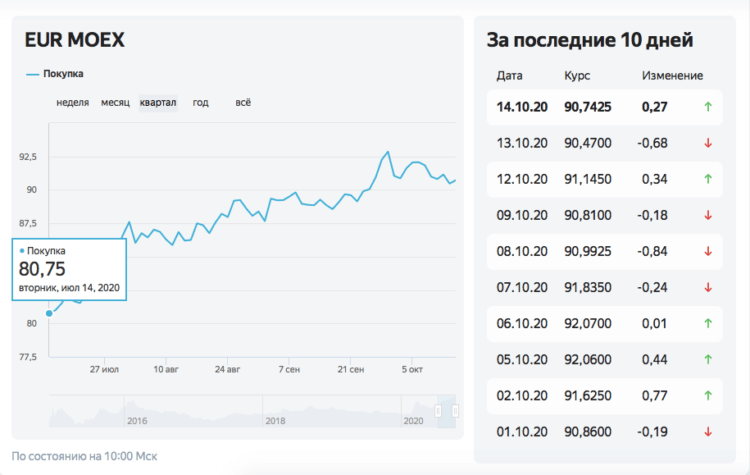The image size is (750, 475).
Task: Click the 'Курс' column header
Action: (x=577, y=76)
